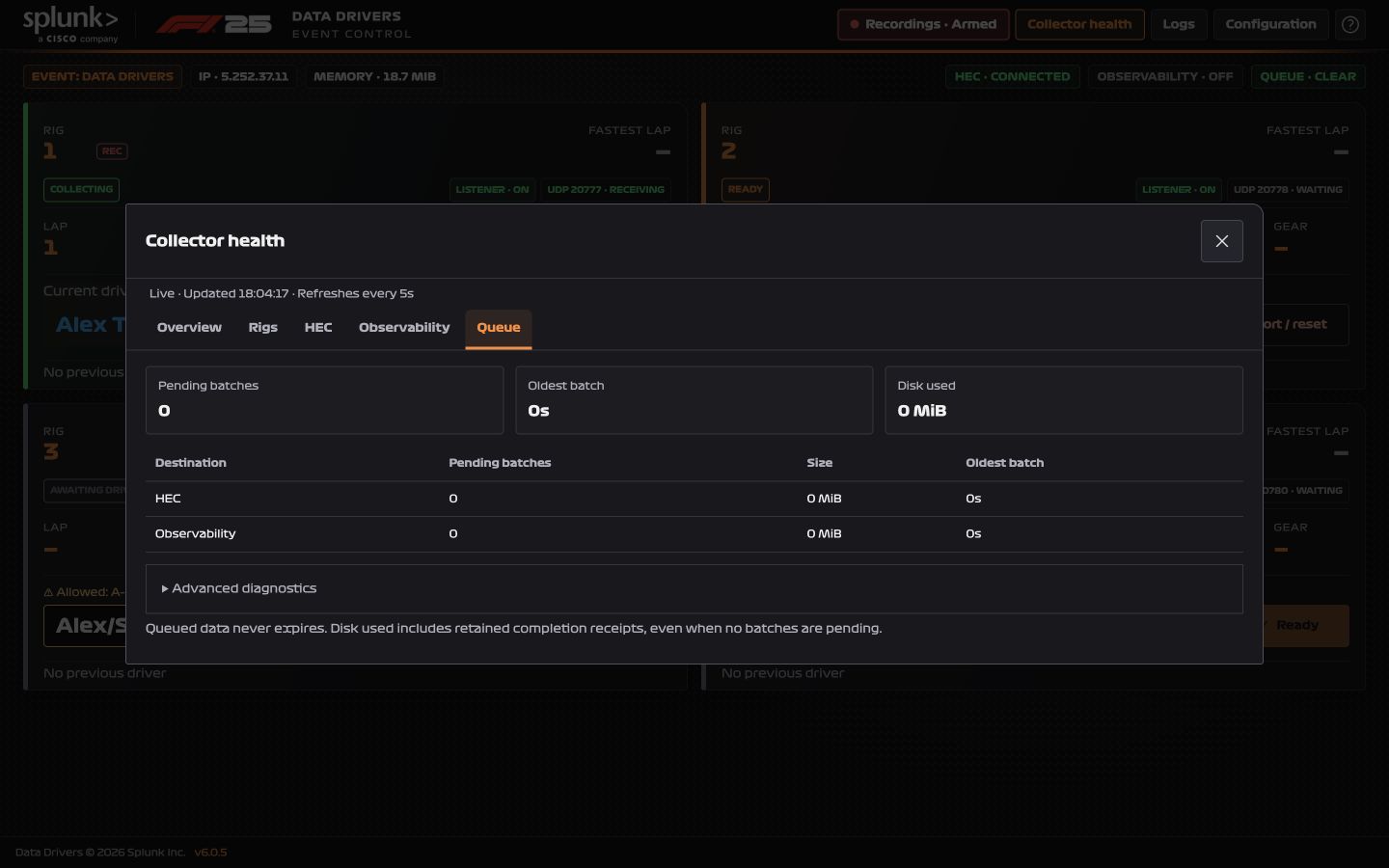This screenshot has height=868, width=1389.
Task: Open the Logs button
Action: click(x=1178, y=24)
